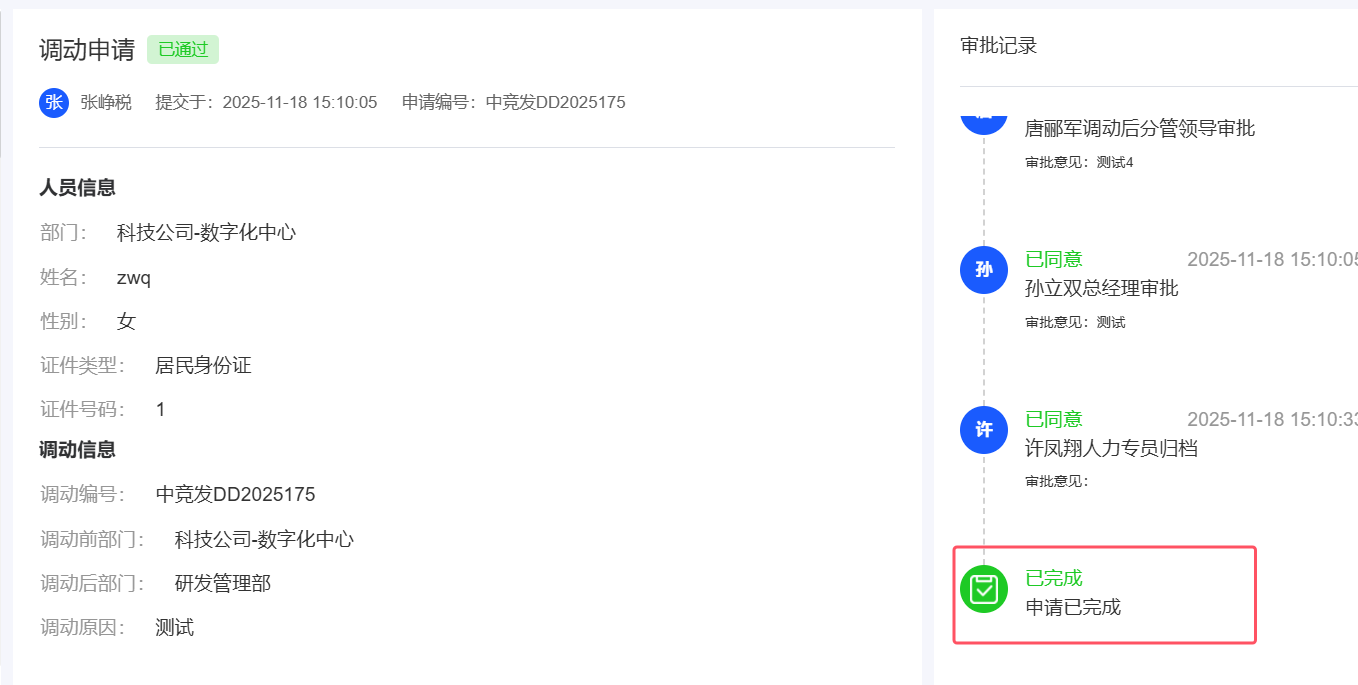Select the 孙立双总经理审批 approval step
Image resolution: width=1358 pixels, height=685 pixels.
coord(1101,288)
